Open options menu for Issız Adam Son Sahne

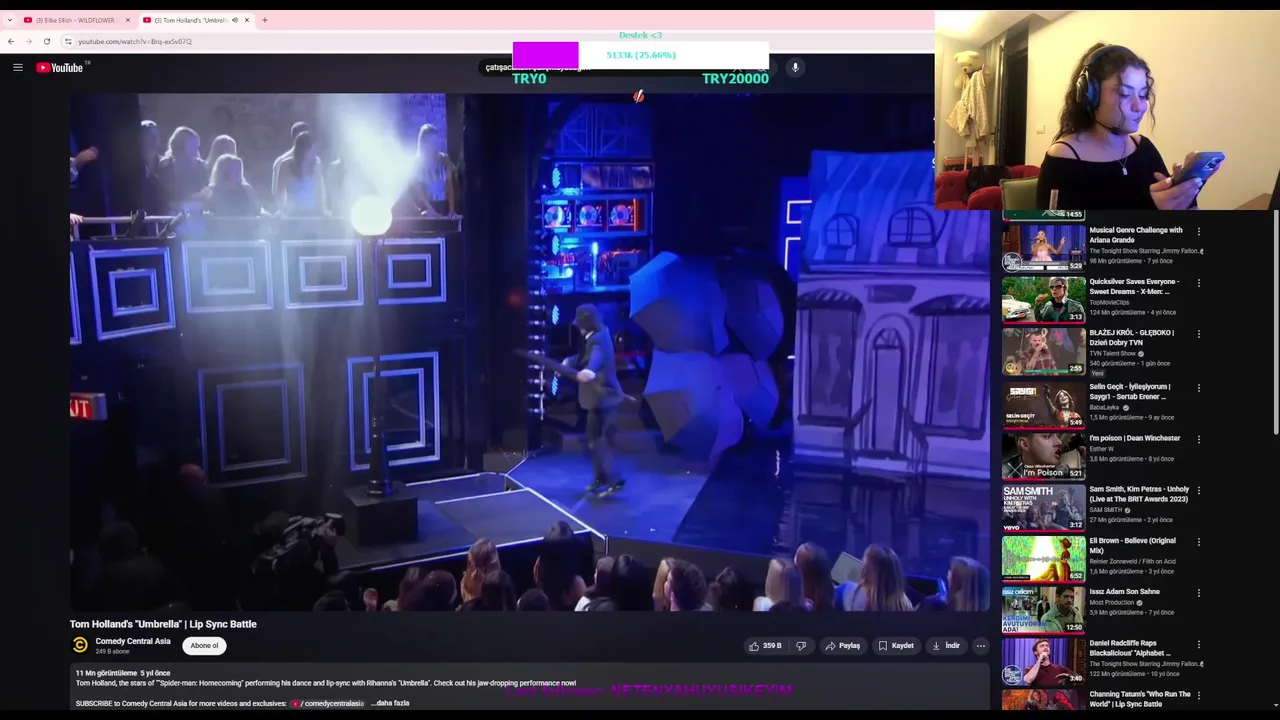point(1199,593)
